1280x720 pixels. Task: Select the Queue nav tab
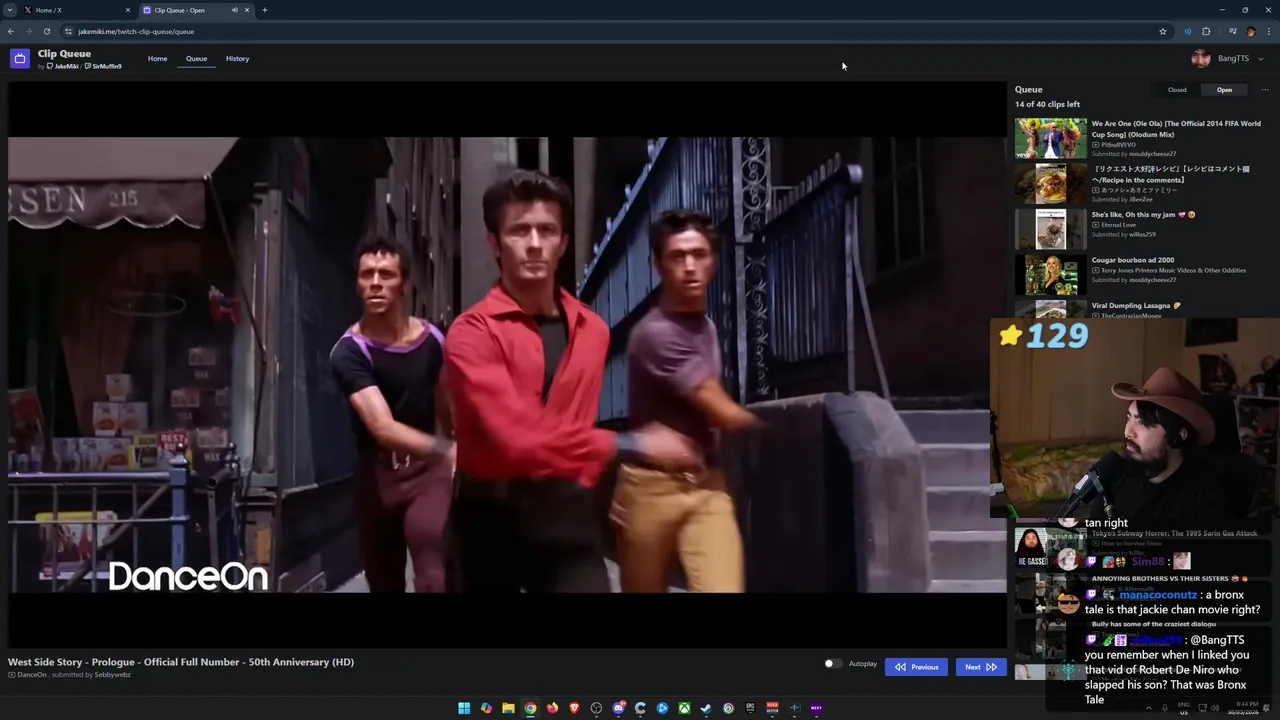[196, 59]
